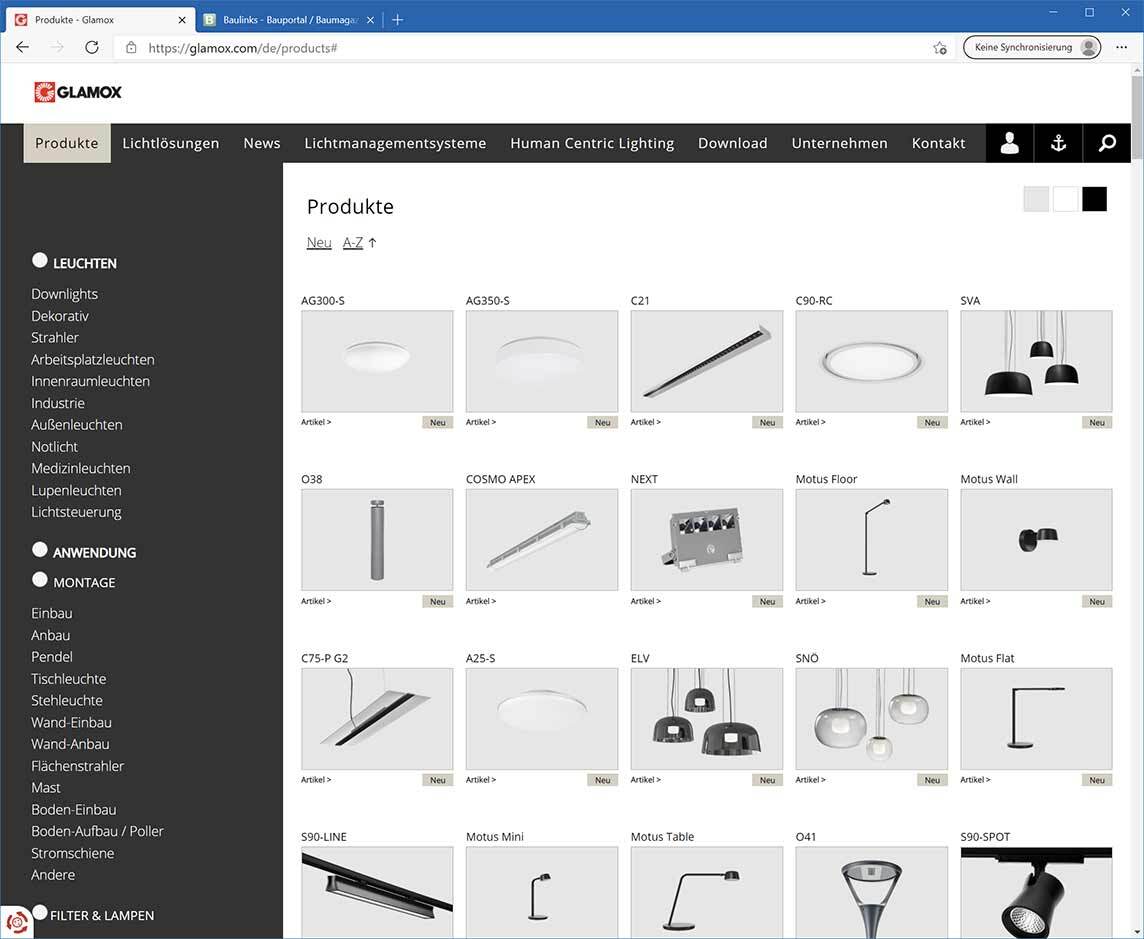Expand the FILTER & LAMPEN section
Image resolution: width=1144 pixels, height=939 pixels.
click(x=39, y=912)
